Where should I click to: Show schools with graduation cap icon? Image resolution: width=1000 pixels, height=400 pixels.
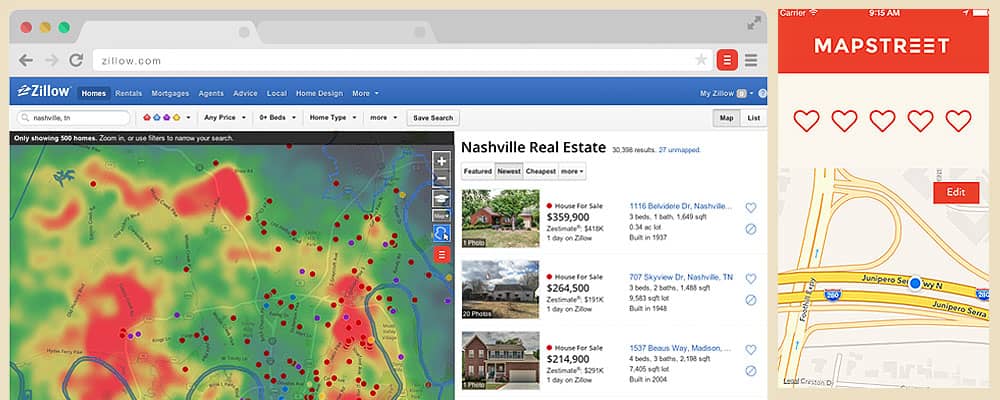(441, 198)
